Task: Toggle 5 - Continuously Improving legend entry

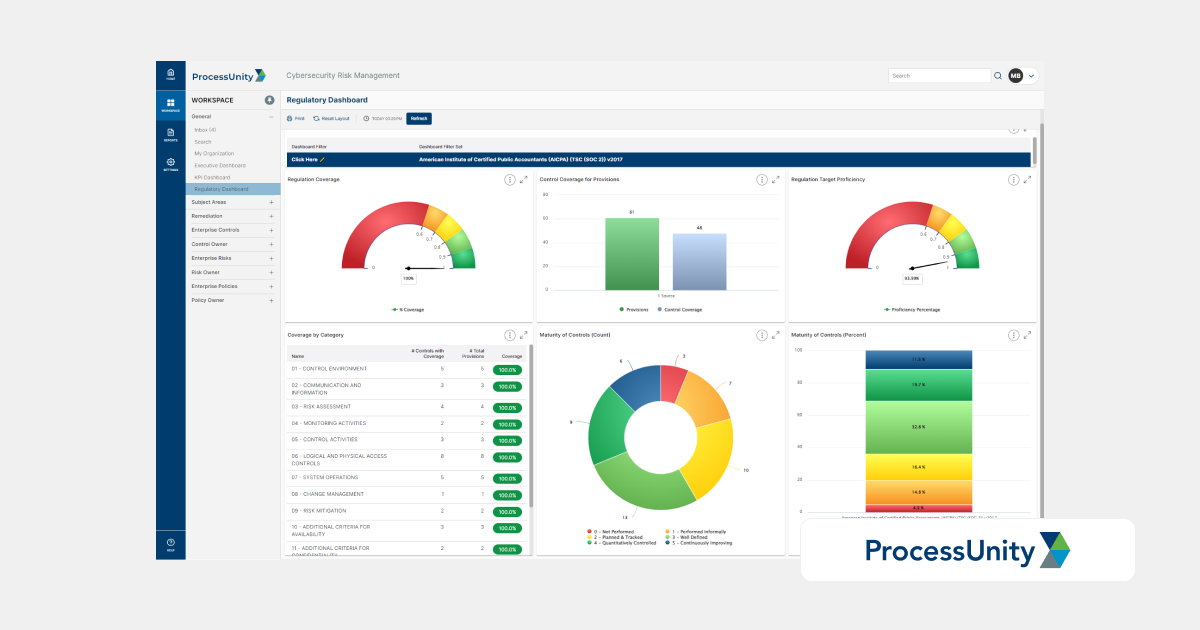Action: 698,543
